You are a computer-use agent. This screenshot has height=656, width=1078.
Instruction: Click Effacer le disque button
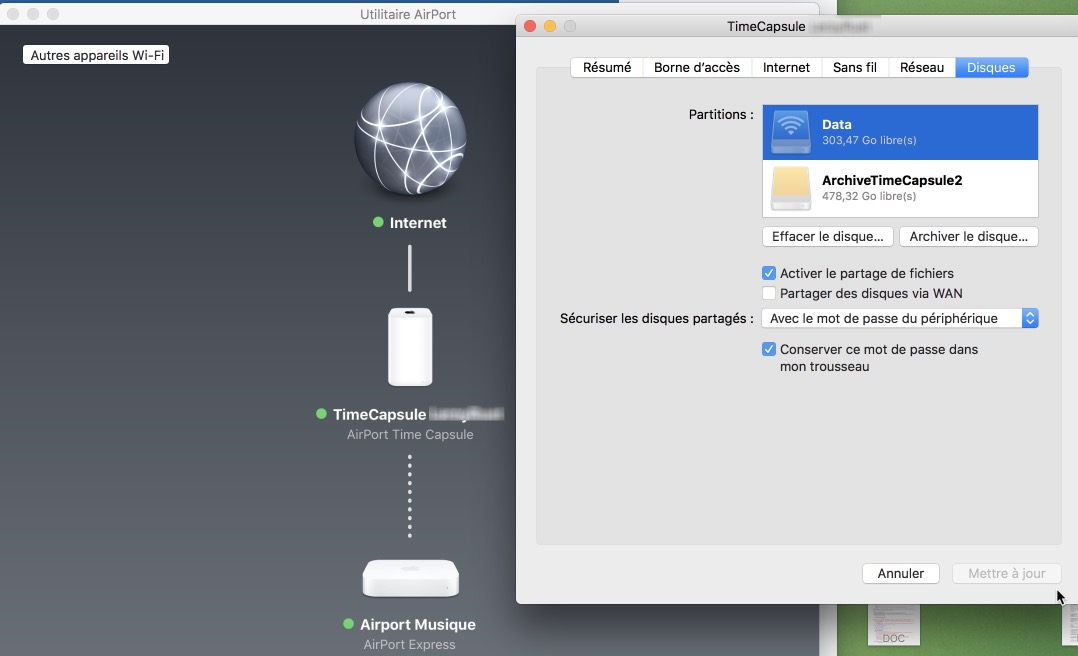tap(828, 237)
